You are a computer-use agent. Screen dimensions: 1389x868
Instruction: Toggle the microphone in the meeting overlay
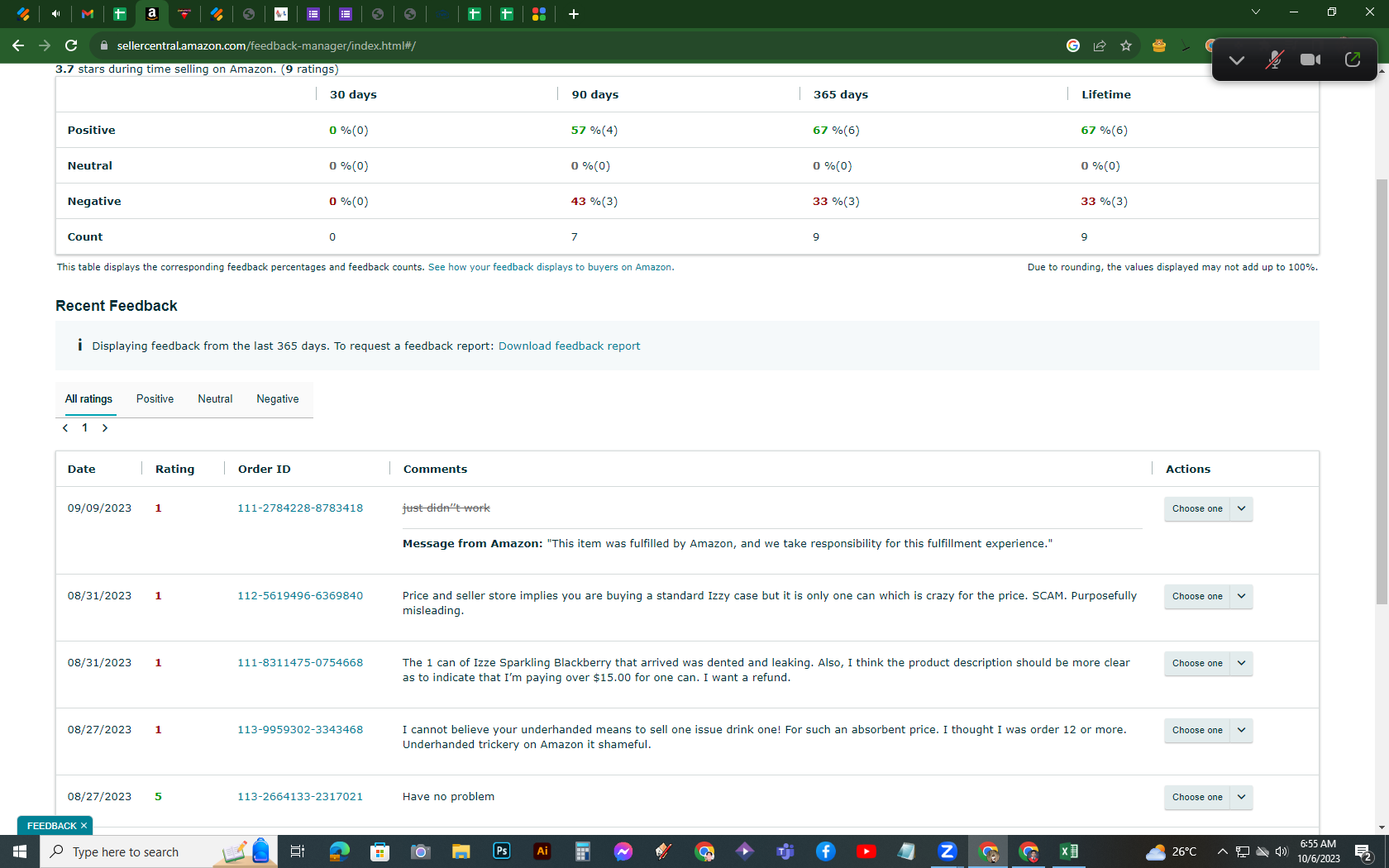coord(1274,60)
